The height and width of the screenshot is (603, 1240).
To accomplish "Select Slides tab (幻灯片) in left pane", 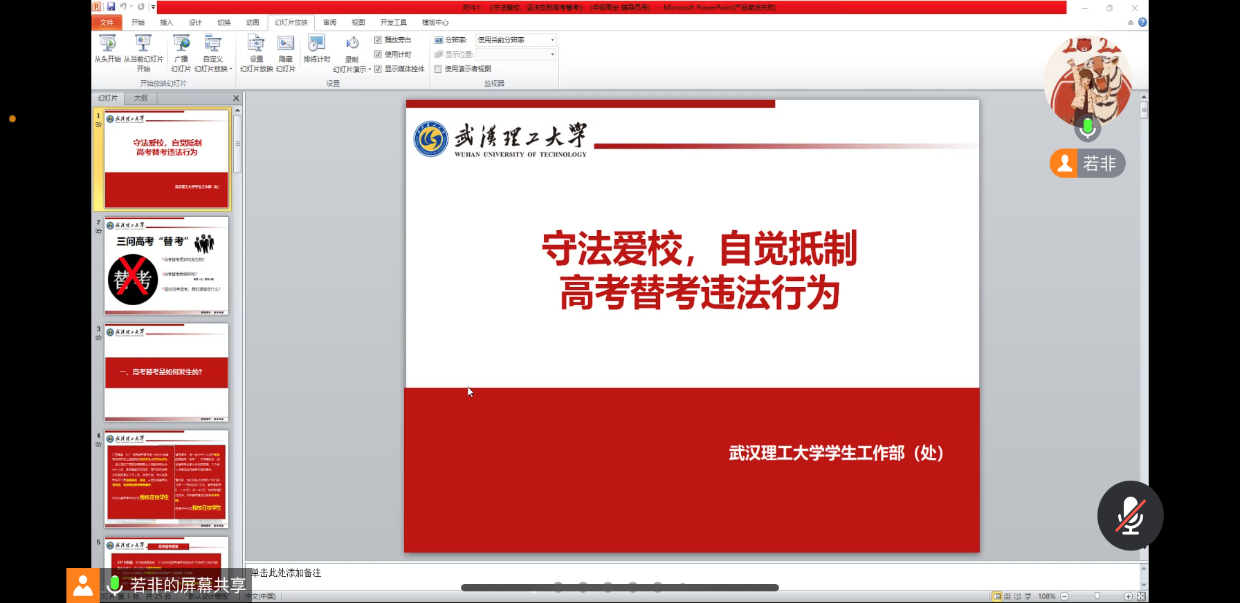I will point(108,98).
